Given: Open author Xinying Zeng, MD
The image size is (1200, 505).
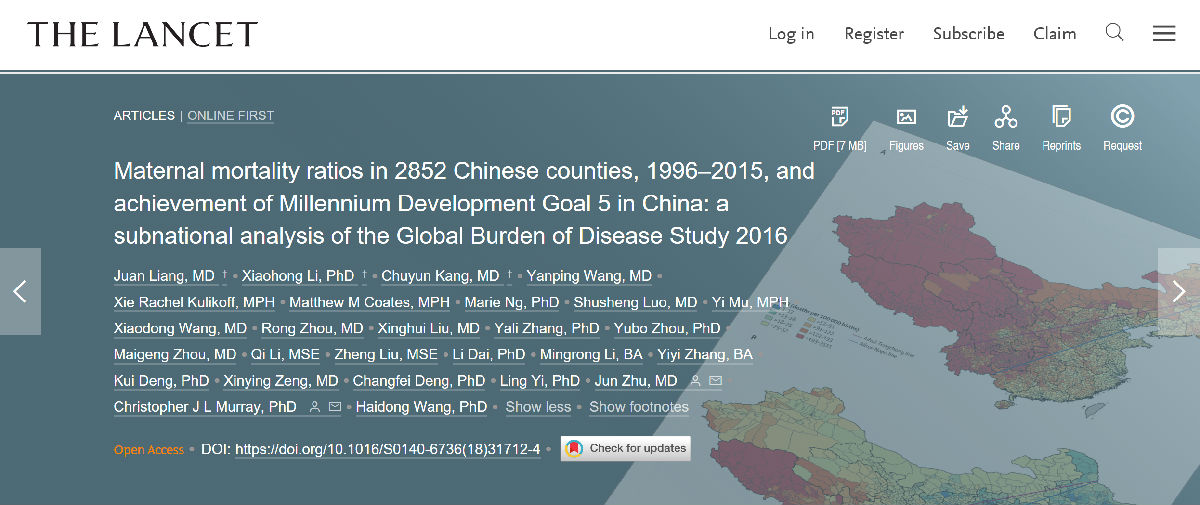Looking at the screenshot, I should pyautogui.click(x=281, y=381).
